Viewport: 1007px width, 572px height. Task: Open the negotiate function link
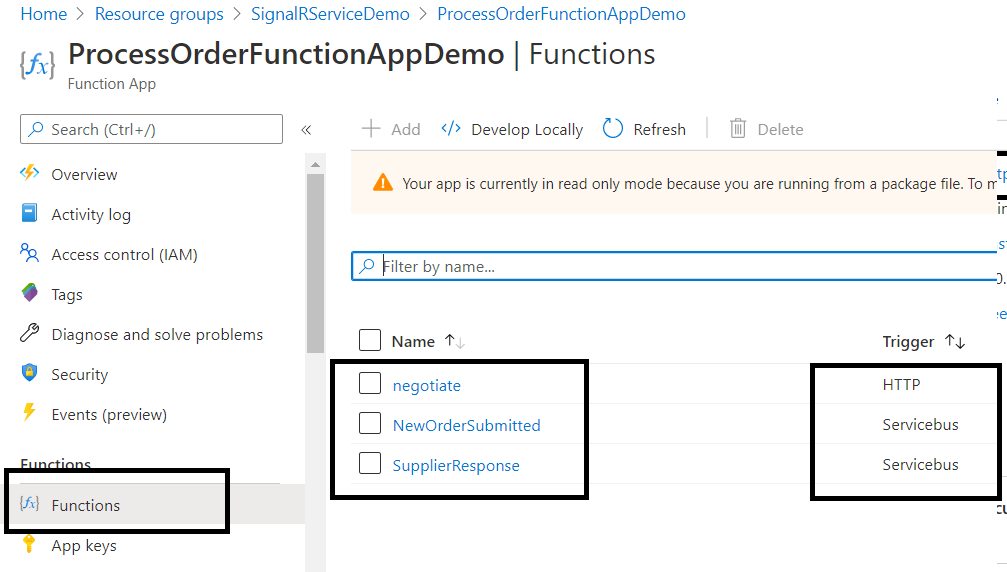point(426,385)
